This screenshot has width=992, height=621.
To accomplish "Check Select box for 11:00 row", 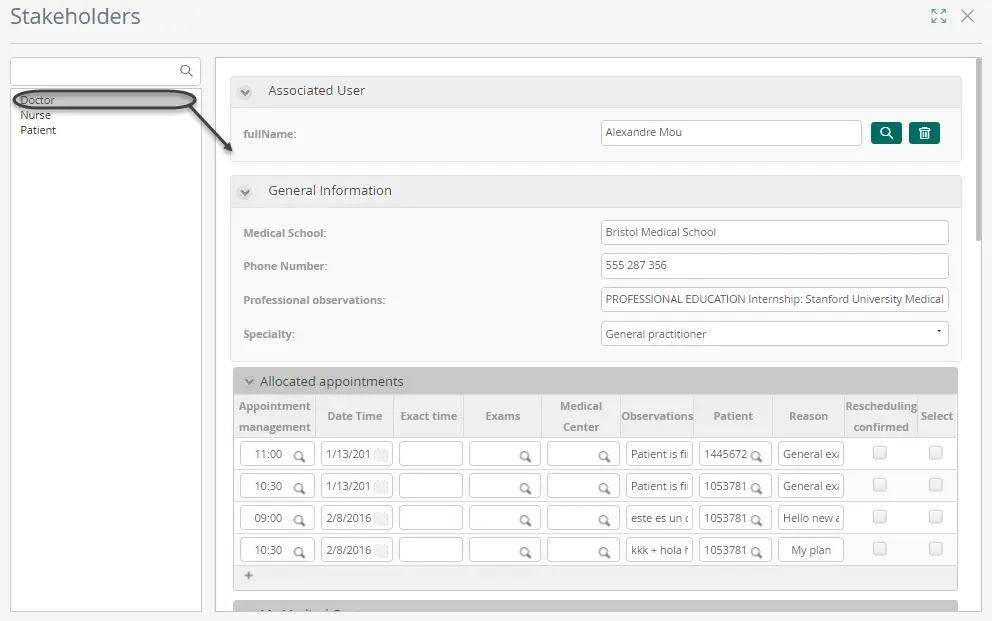I will click(x=936, y=453).
